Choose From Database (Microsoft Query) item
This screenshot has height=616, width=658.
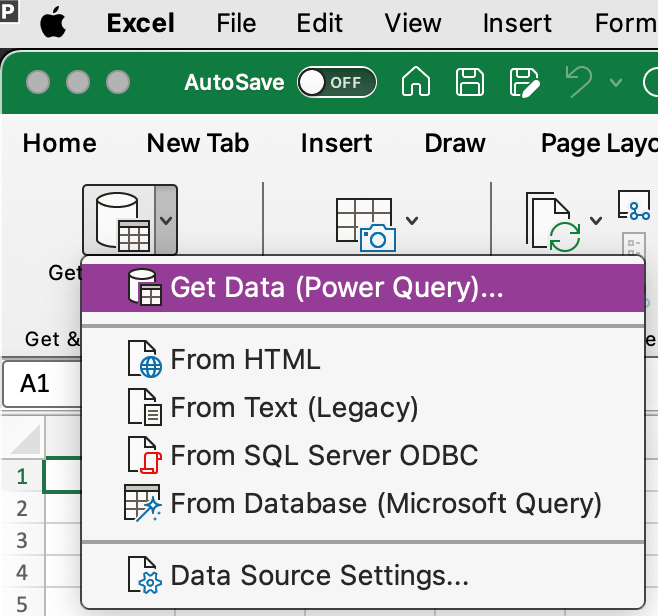[363, 503]
